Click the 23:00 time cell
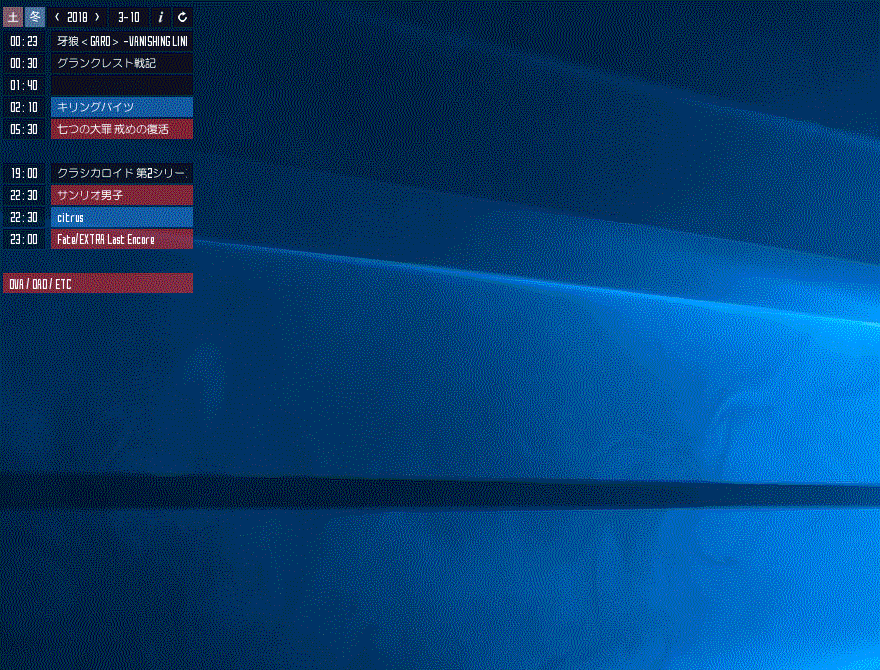The height and width of the screenshot is (670, 880). tap(24, 239)
